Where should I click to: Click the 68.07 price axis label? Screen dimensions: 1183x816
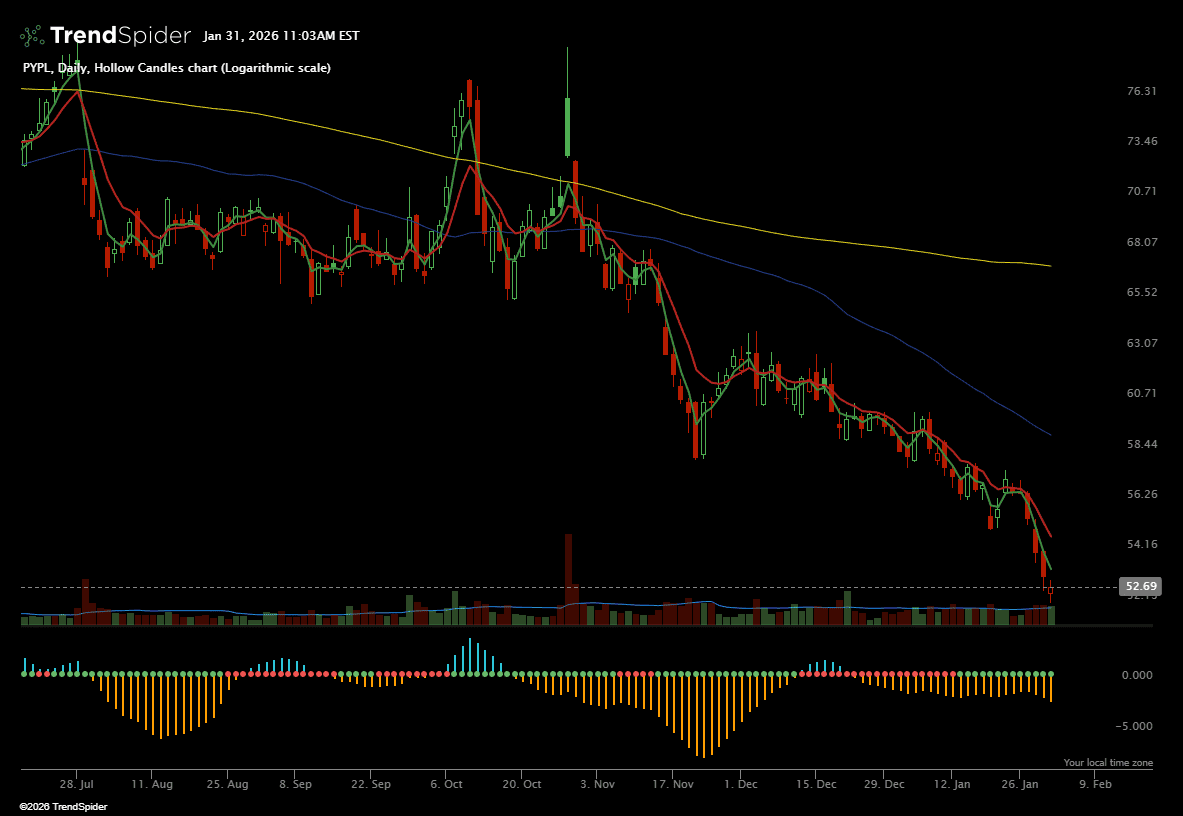coord(1141,242)
